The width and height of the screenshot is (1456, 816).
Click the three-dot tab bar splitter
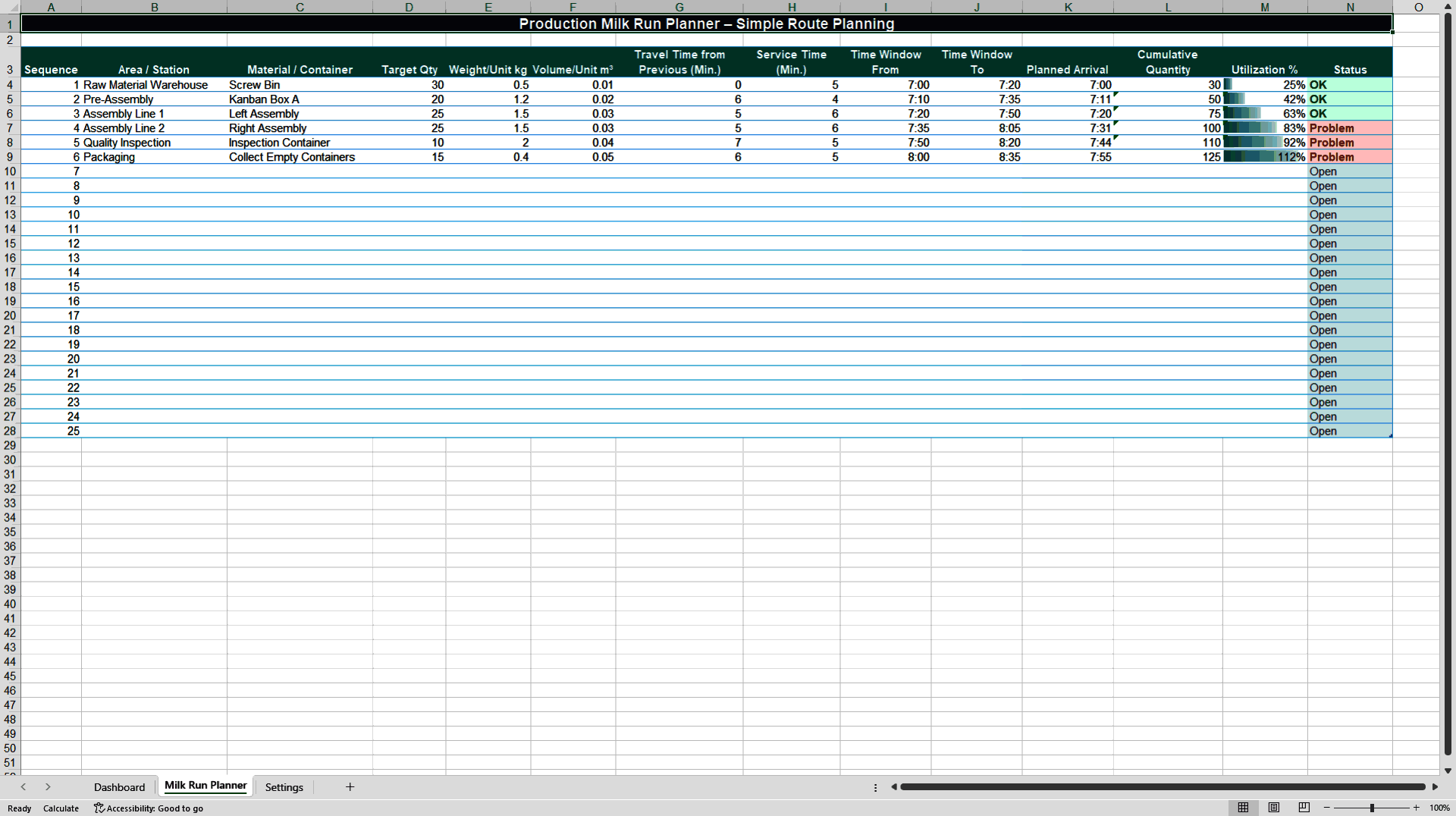875,787
